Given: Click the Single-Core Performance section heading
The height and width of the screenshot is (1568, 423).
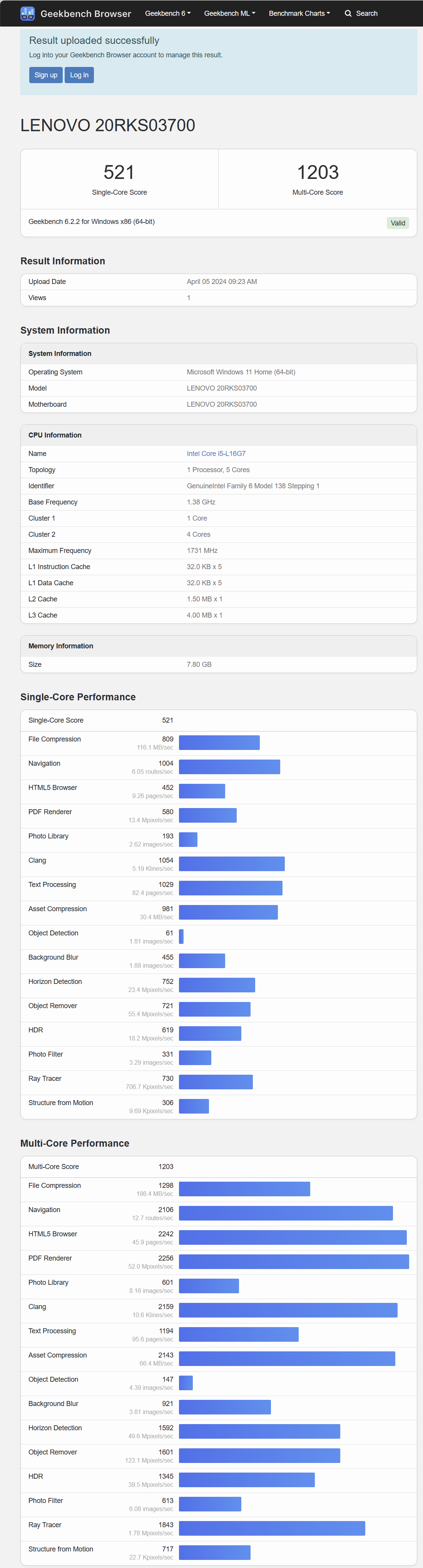Looking at the screenshot, I should (x=78, y=697).
